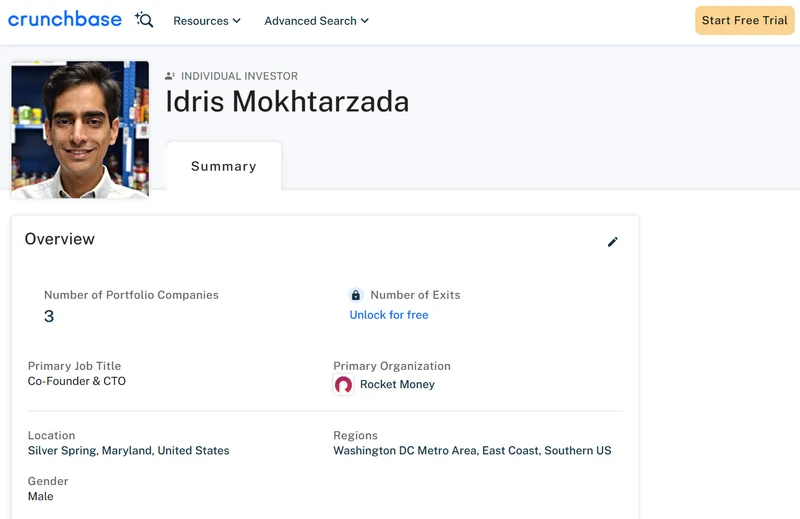The height and width of the screenshot is (519, 800).
Task: Click the Rocket Money logo icon
Action: click(x=343, y=384)
